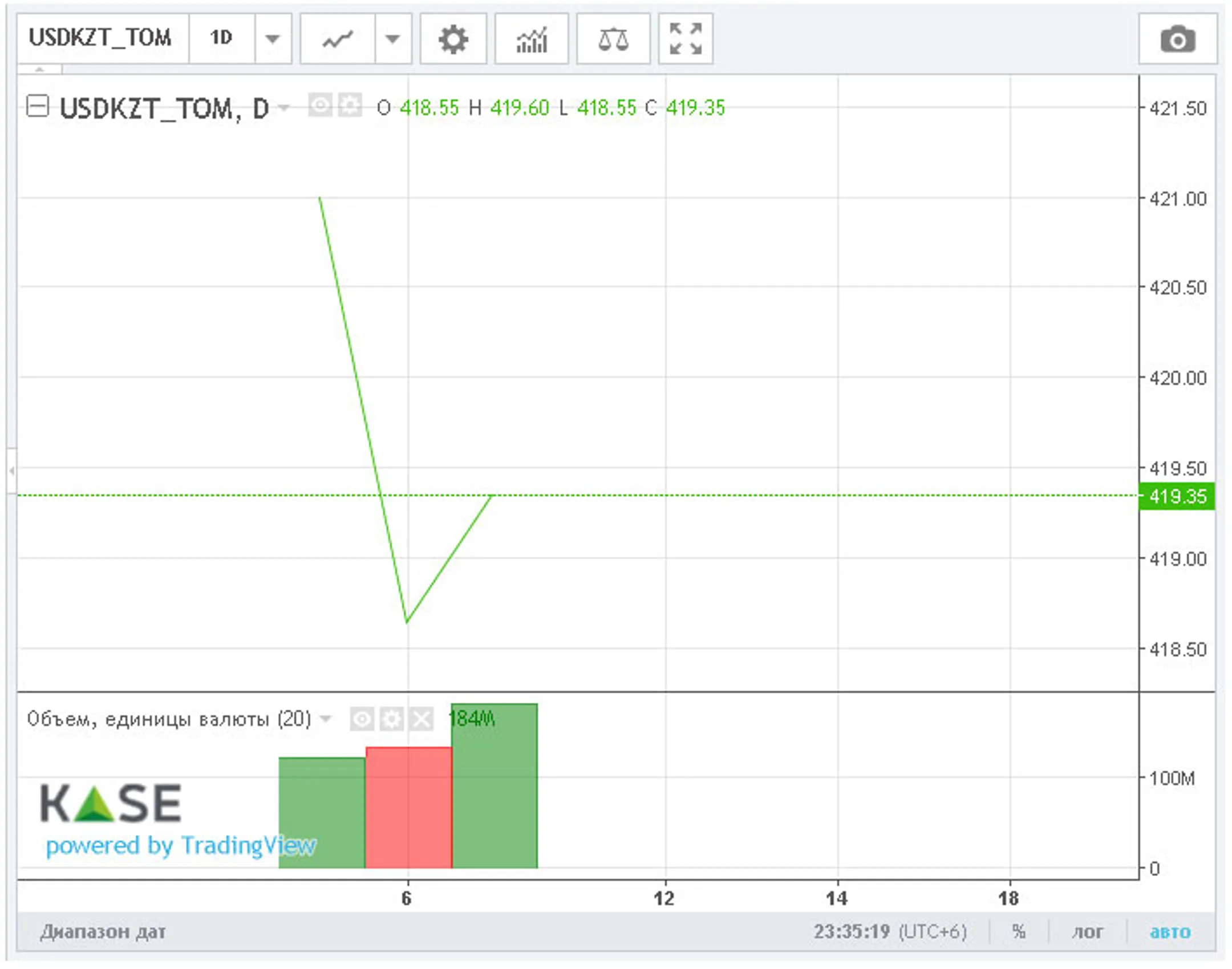Click the 23:35:19 (UTC+6) timezone clock
The image size is (1232, 969).
coord(889,931)
